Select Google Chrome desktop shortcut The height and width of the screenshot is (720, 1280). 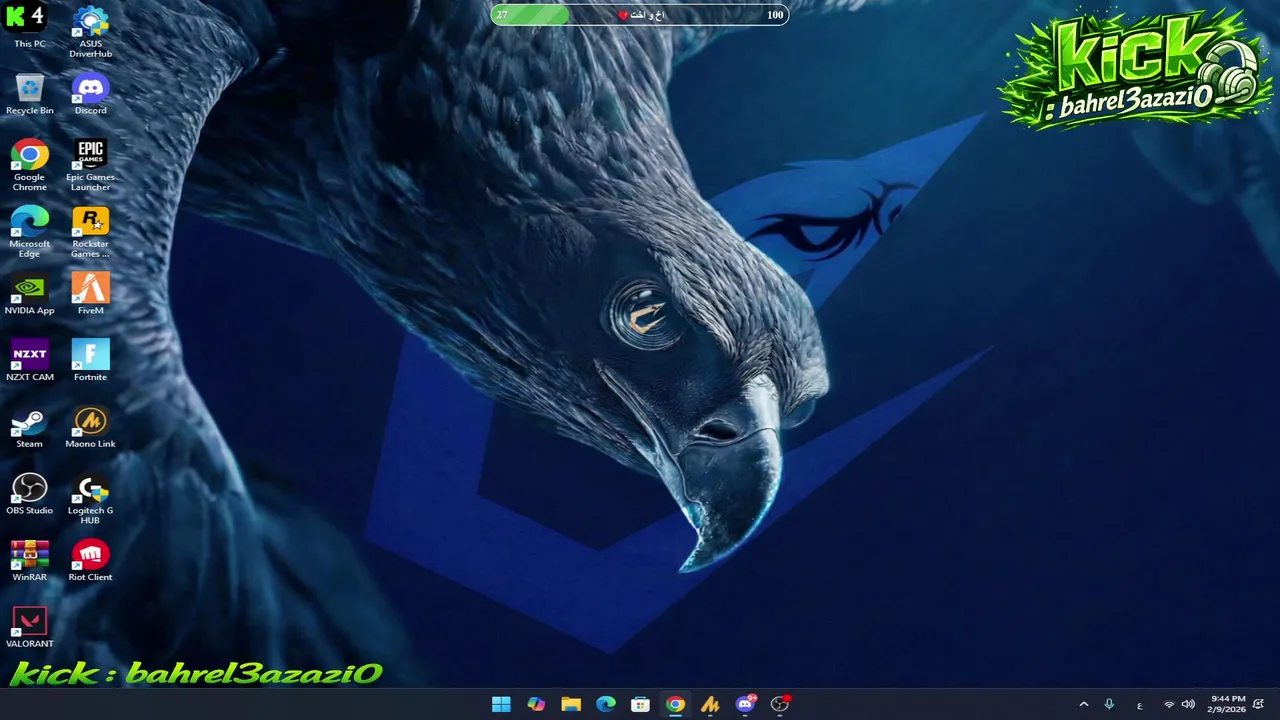pyautogui.click(x=29, y=165)
